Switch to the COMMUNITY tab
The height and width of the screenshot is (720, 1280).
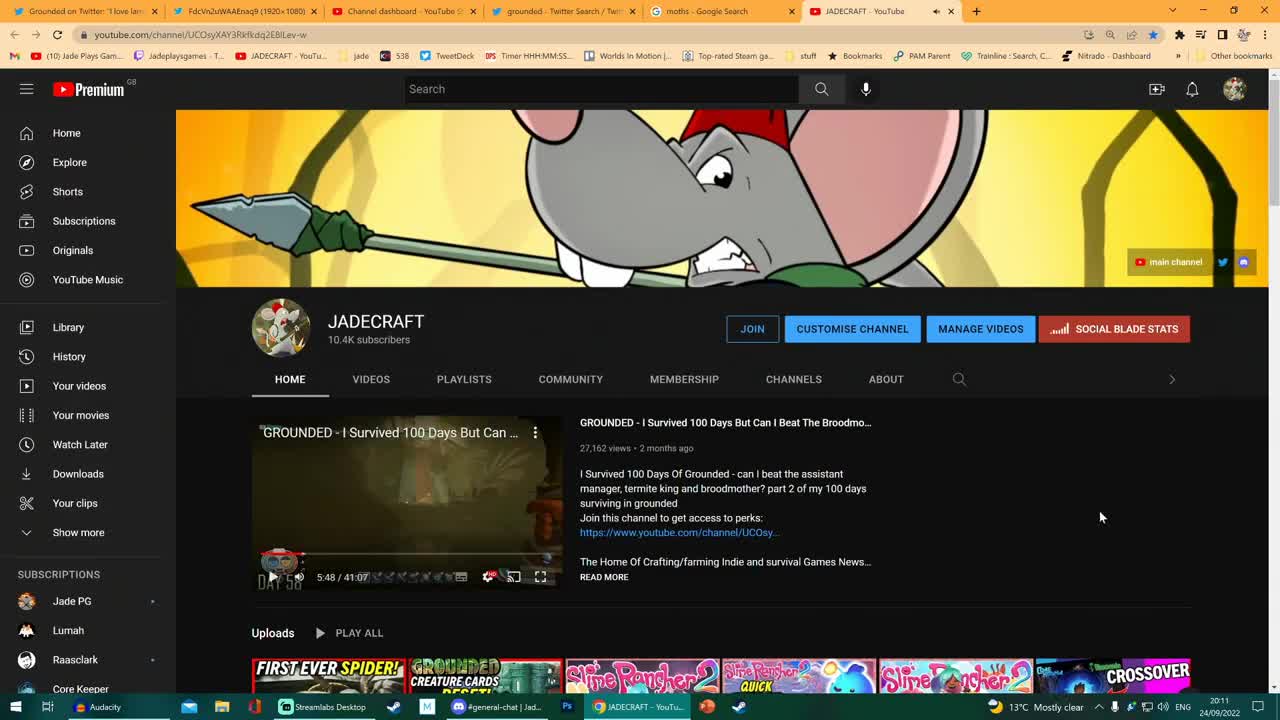click(x=570, y=379)
